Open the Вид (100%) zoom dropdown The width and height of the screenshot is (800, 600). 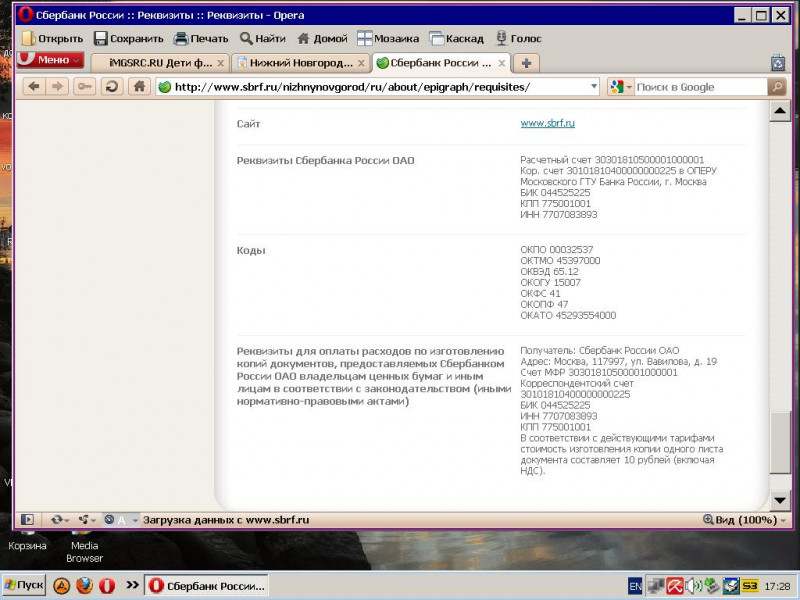744,520
